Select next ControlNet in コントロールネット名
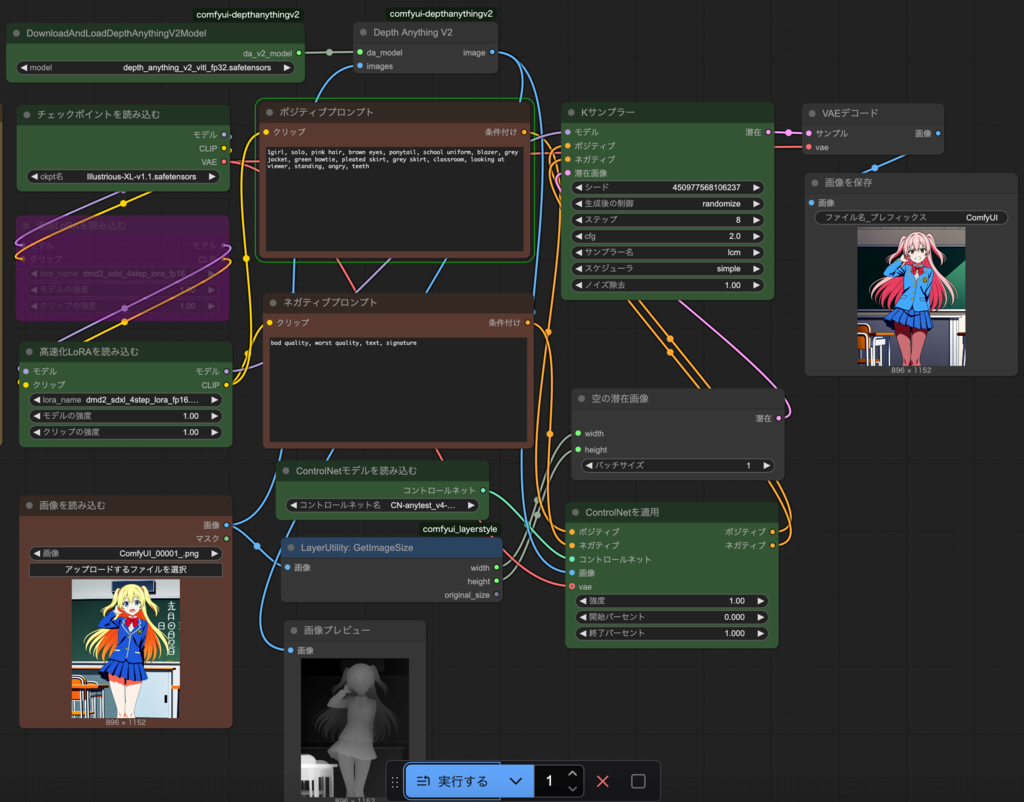Screen dimensions: 1024x802 (x=471, y=505)
